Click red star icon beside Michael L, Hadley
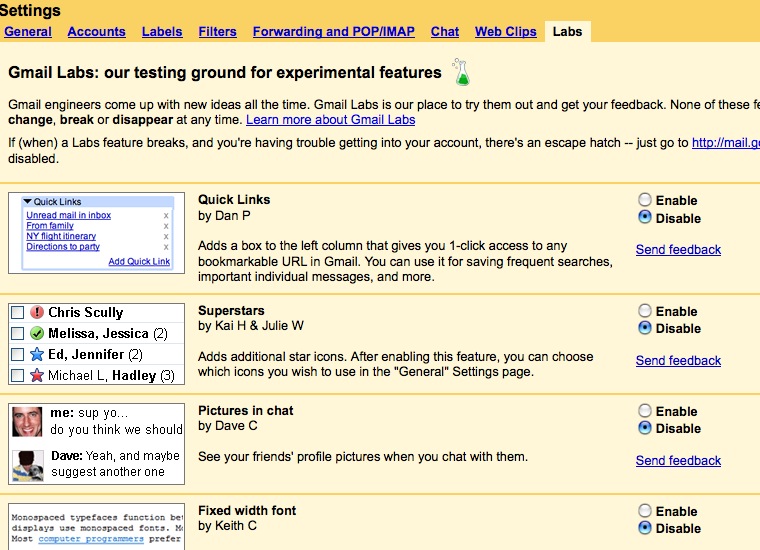The height and width of the screenshot is (550, 760). (x=37, y=375)
